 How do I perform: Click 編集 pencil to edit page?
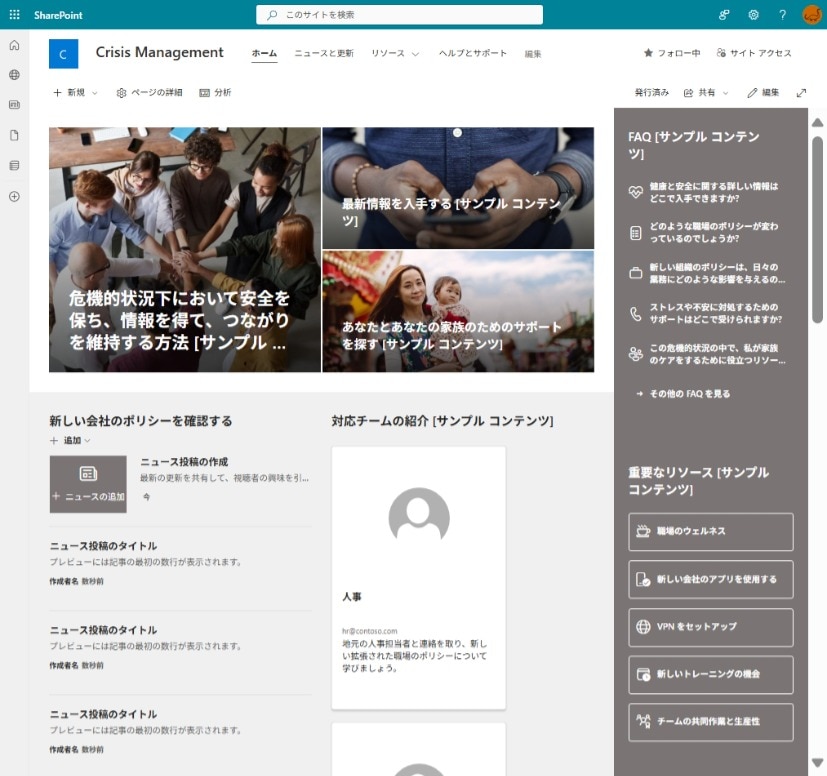coord(763,93)
